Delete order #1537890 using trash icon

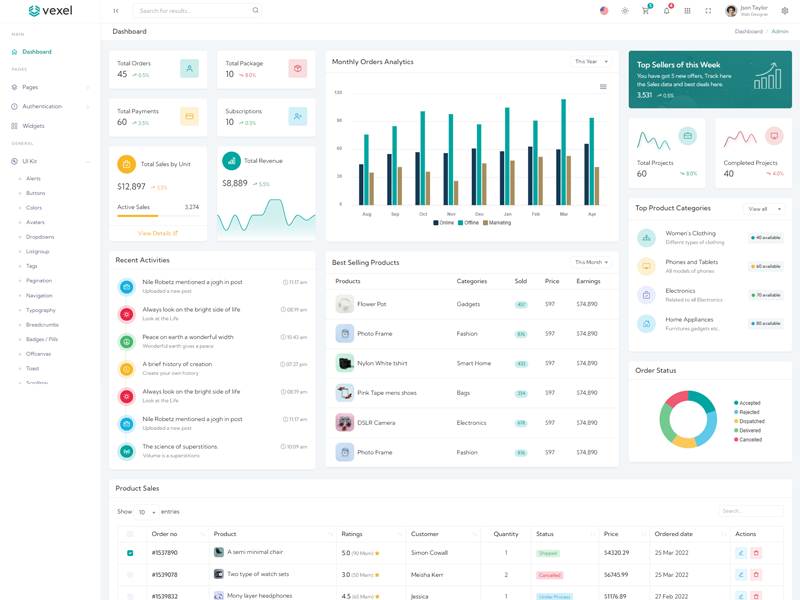click(x=756, y=553)
